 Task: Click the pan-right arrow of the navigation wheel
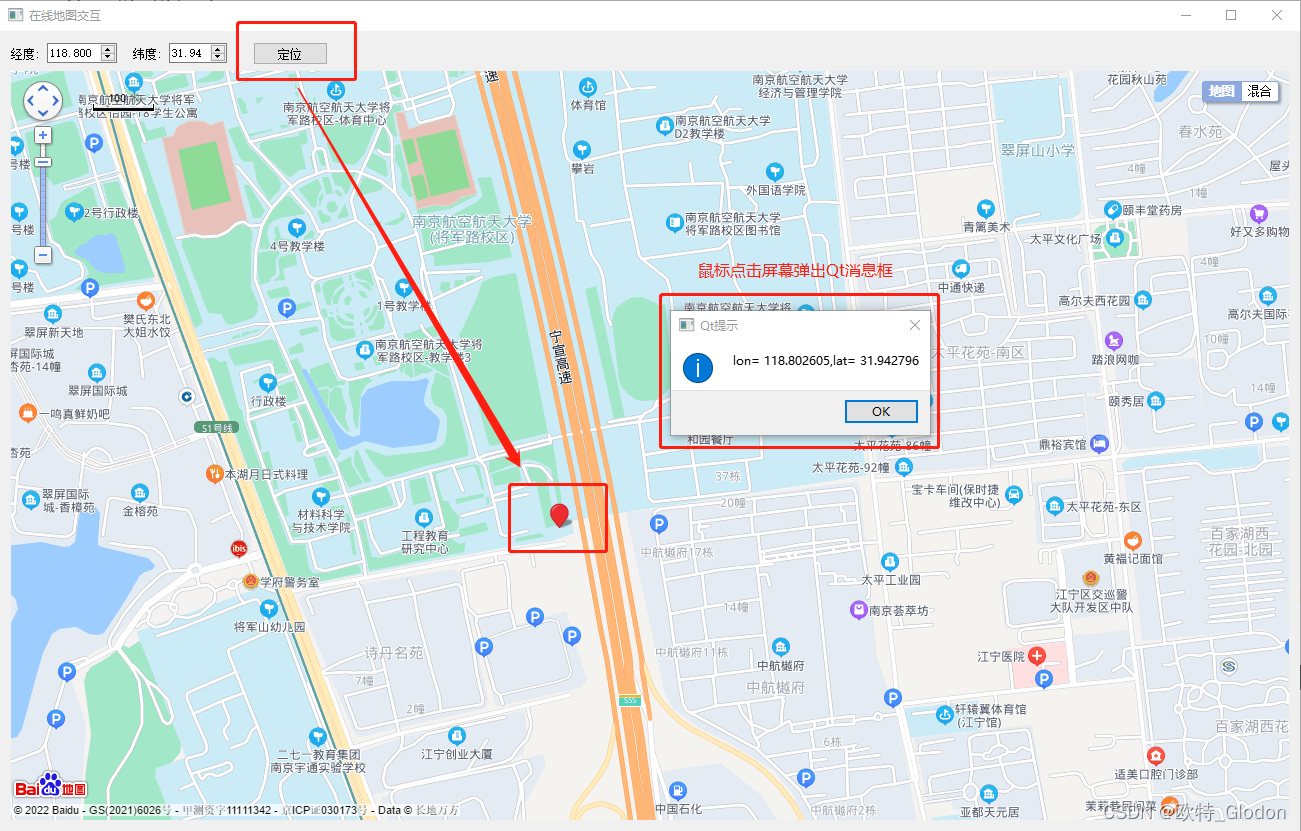[x=56, y=100]
